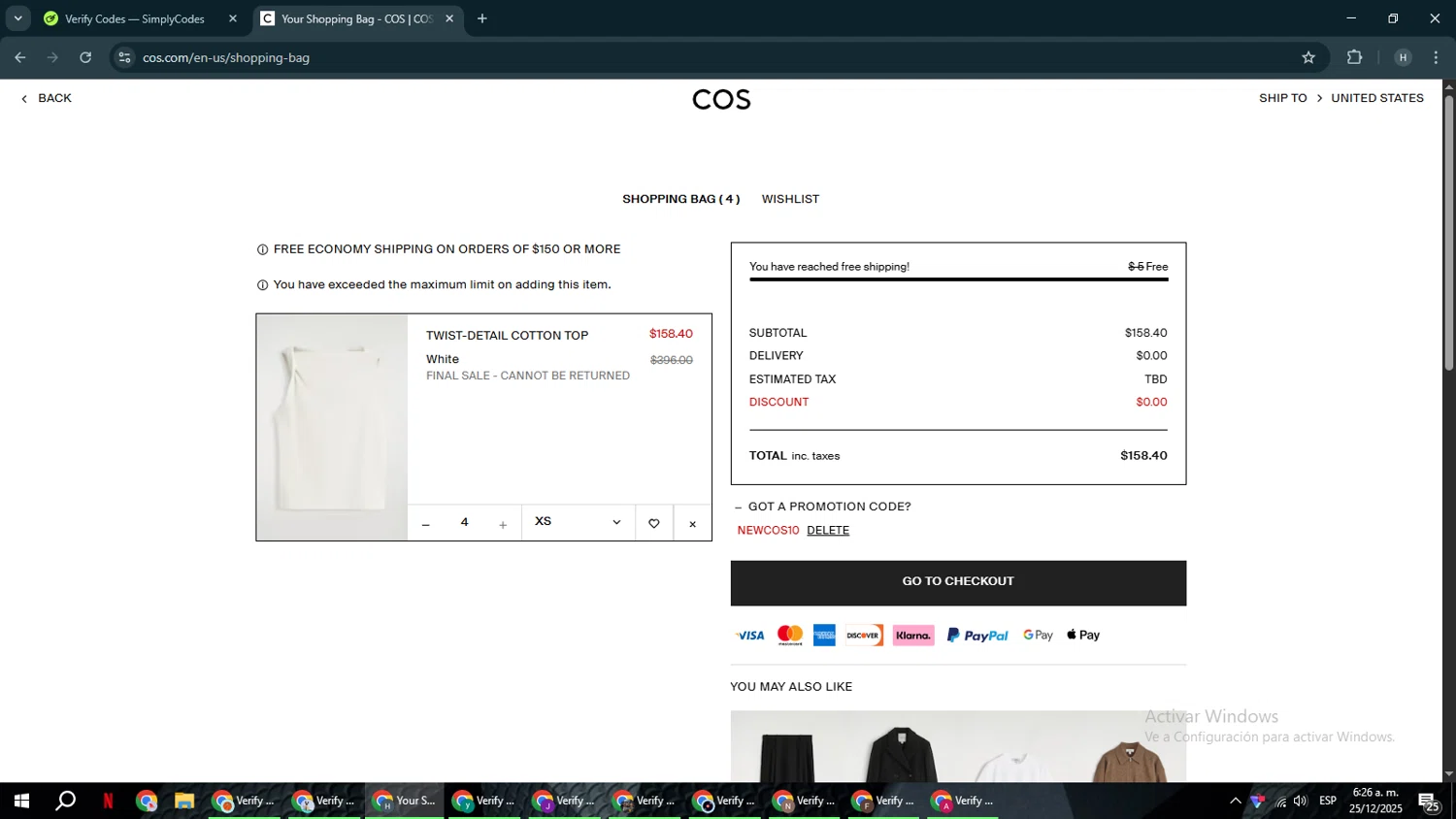The height and width of the screenshot is (819, 1456).
Task: Click the Discover payment icon
Action: pyautogui.click(x=863, y=636)
